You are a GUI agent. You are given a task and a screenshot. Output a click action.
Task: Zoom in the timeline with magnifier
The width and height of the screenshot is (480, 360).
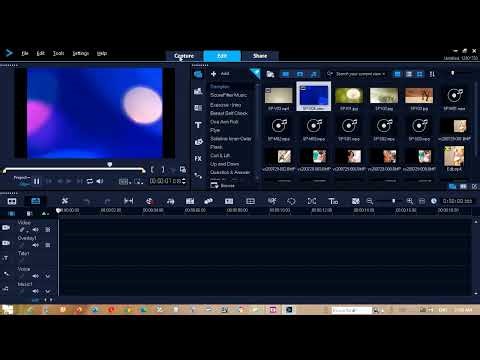click(410, 201)
